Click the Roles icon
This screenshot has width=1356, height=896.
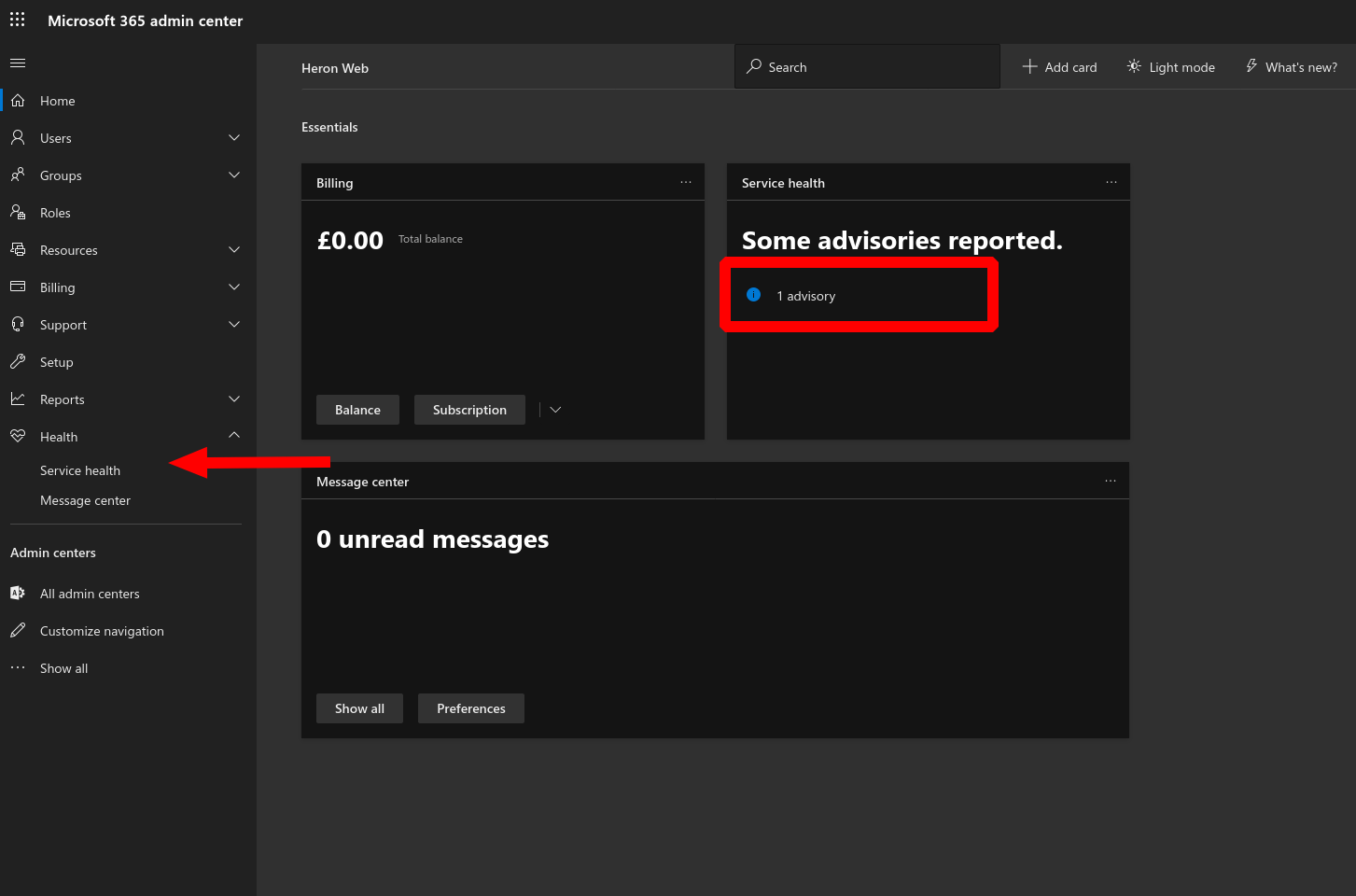point(18,212)
